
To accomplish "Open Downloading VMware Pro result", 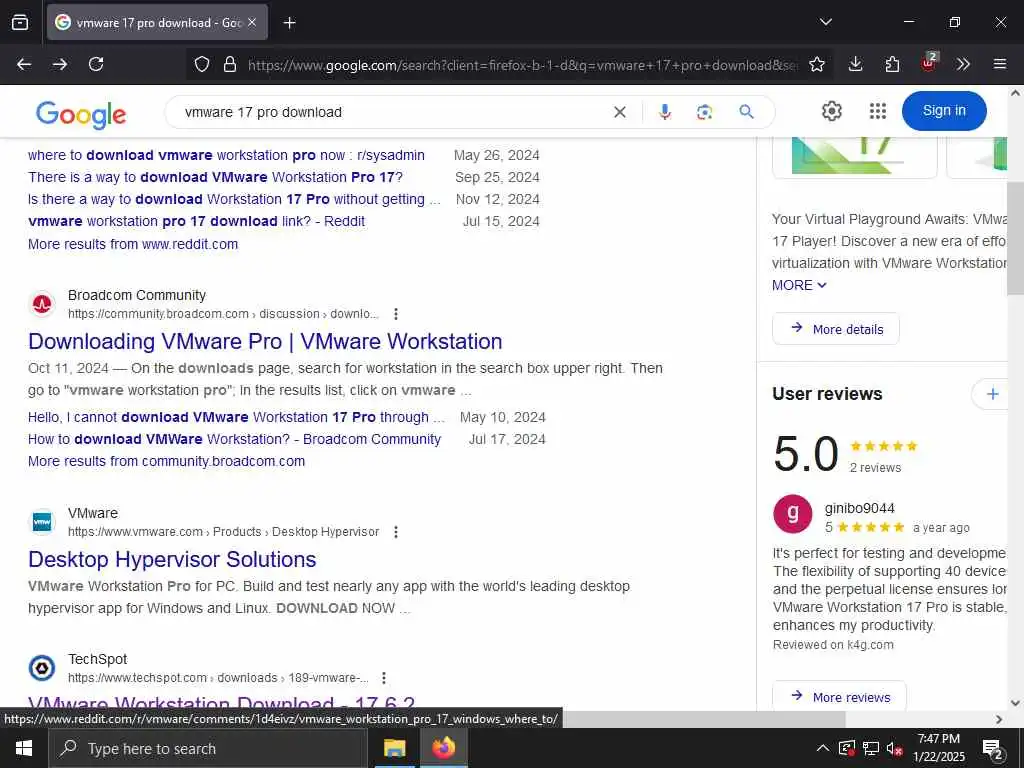I will tap(265, 342).
